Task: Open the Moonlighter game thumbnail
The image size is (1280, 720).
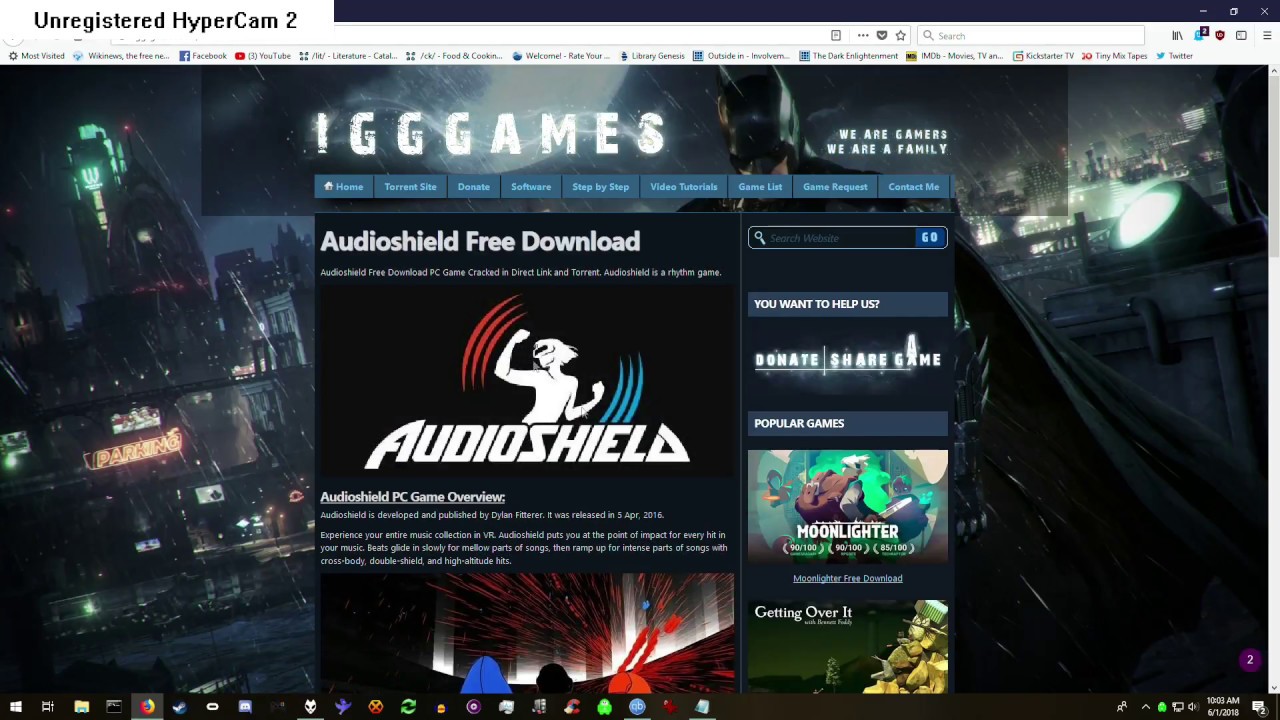Action: click(x=848, y=507)
